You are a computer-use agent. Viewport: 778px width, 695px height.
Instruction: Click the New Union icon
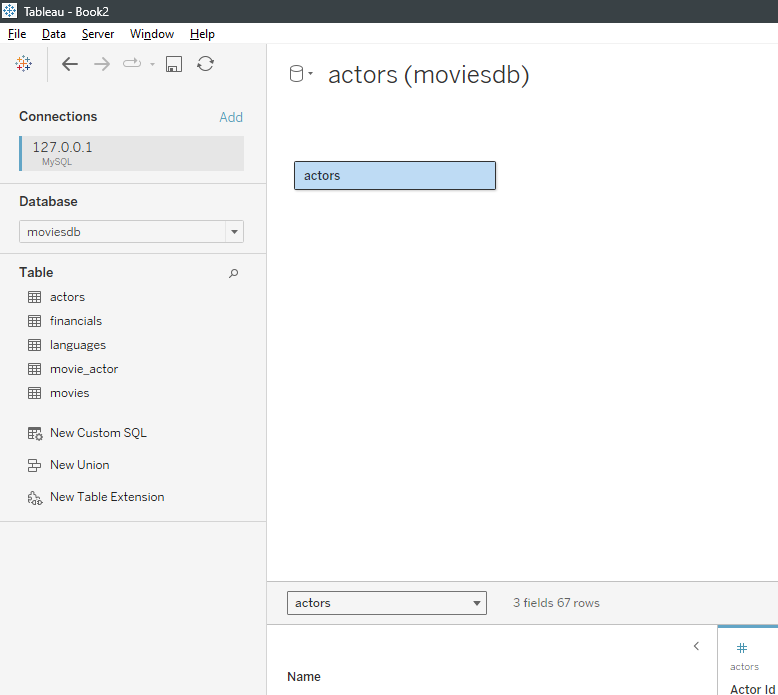click(34, 465)
